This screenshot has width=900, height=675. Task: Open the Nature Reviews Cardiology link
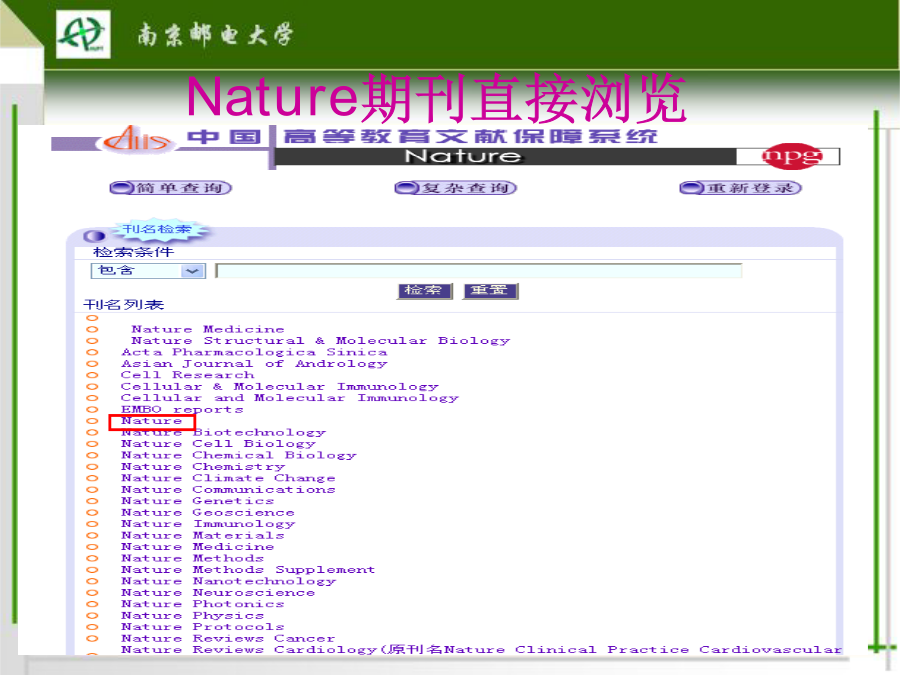(x=481, y=650)
